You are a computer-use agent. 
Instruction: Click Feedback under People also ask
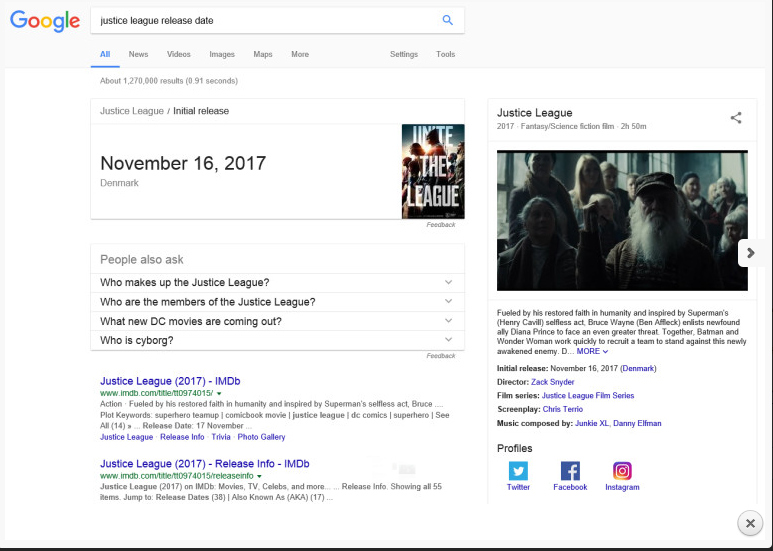pyautogui.click(x=441, y=356)
